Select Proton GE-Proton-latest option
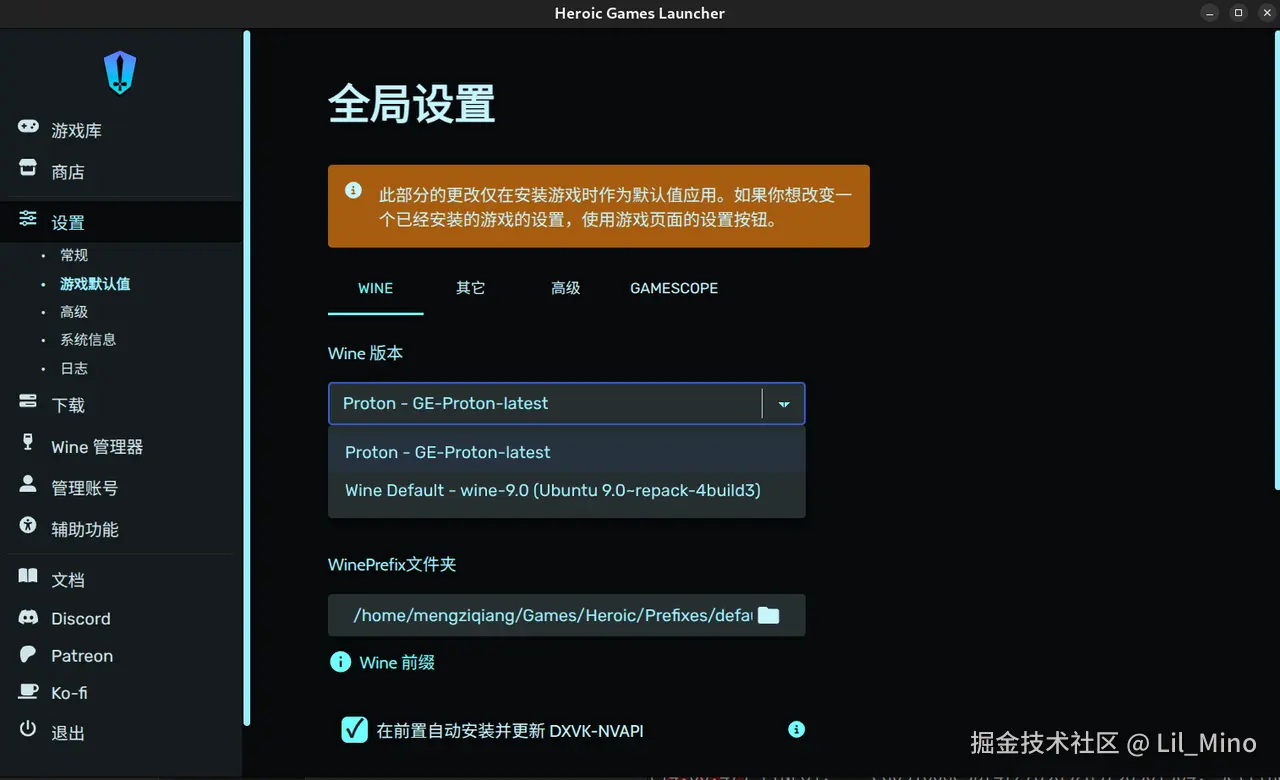Viewport: 1280px width, 780px height. [446, 452]
